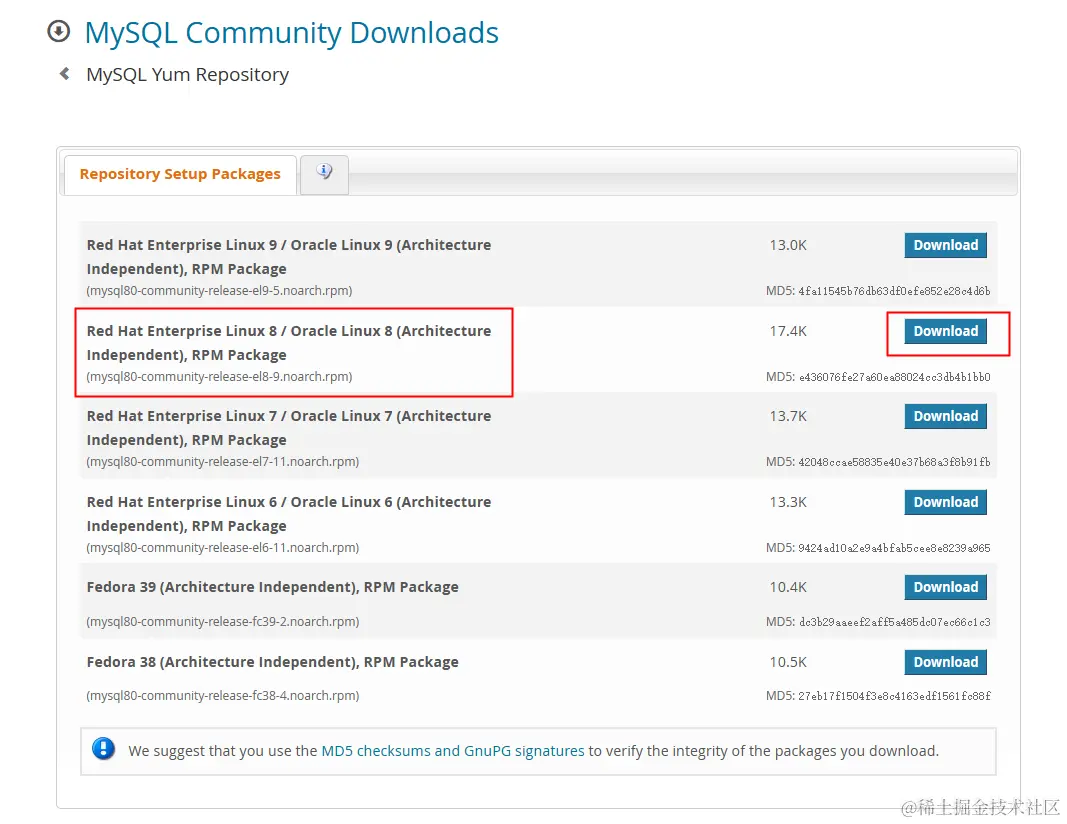Click the 13.3K file size value
The width and height of the screenshot is (1067, 824).
click(788, 502)
